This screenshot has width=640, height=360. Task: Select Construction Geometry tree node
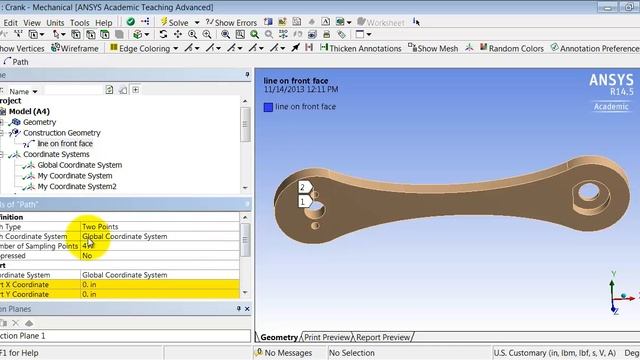(61, 133)
